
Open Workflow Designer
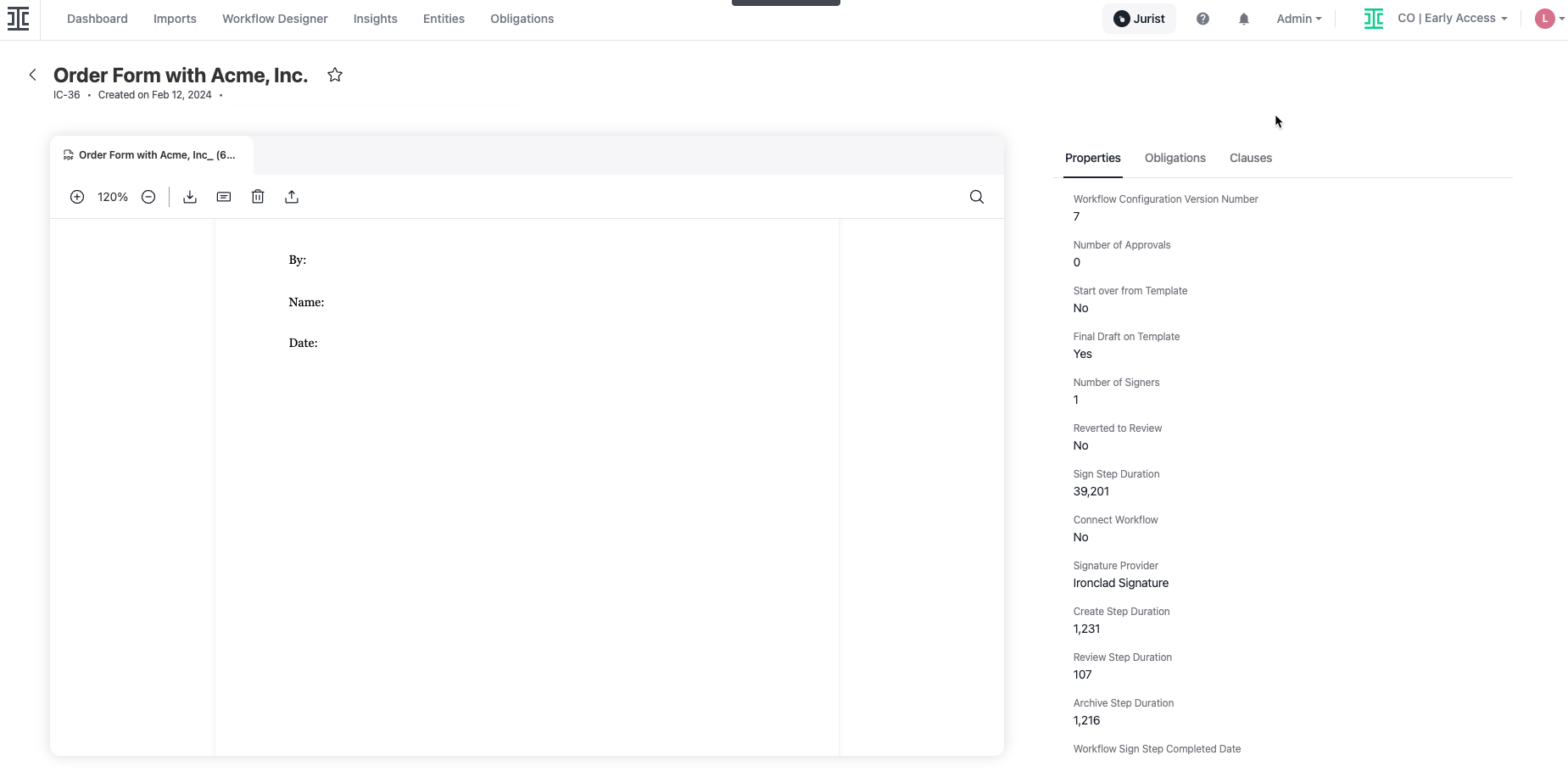[275, 19]
